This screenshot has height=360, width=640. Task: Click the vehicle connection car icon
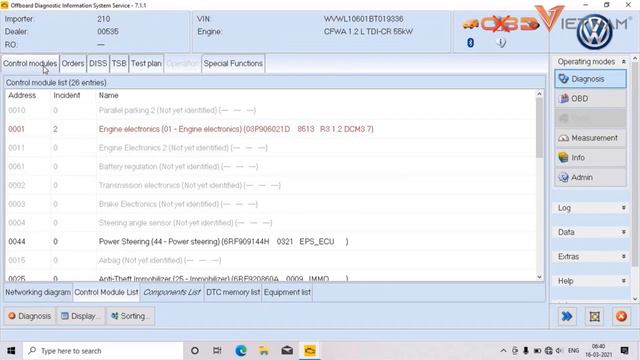pos(470,25)
